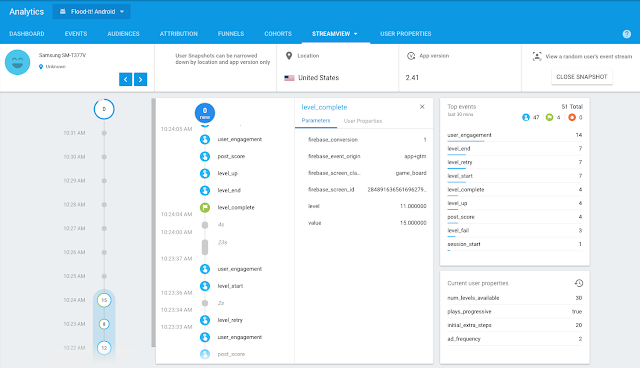Viewport: 640px width, 368px height.
Task: Click the ad_frequency property row
Action: pos(515,339)
